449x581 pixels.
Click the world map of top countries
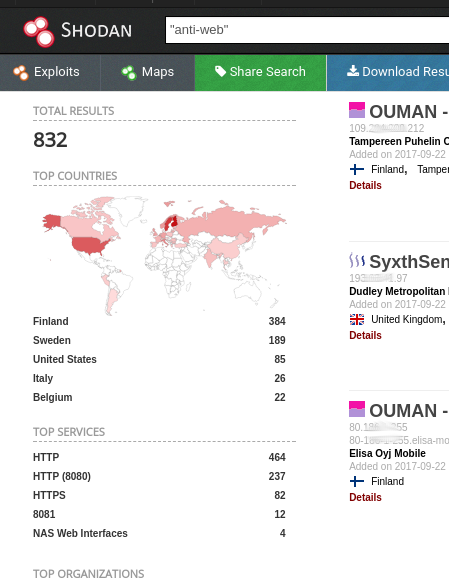[164, 256]
